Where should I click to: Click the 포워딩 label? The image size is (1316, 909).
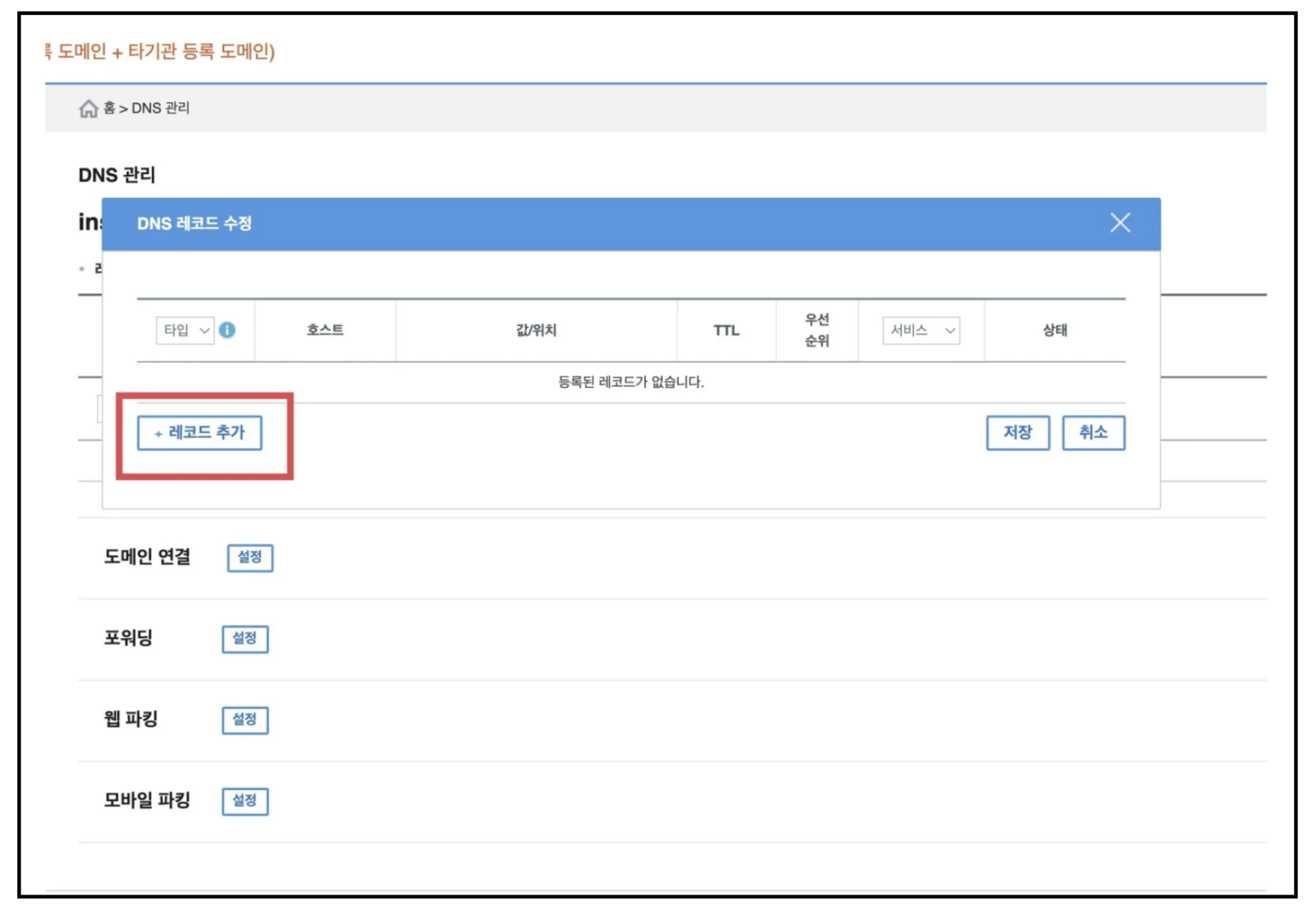(x=128, y=637)
